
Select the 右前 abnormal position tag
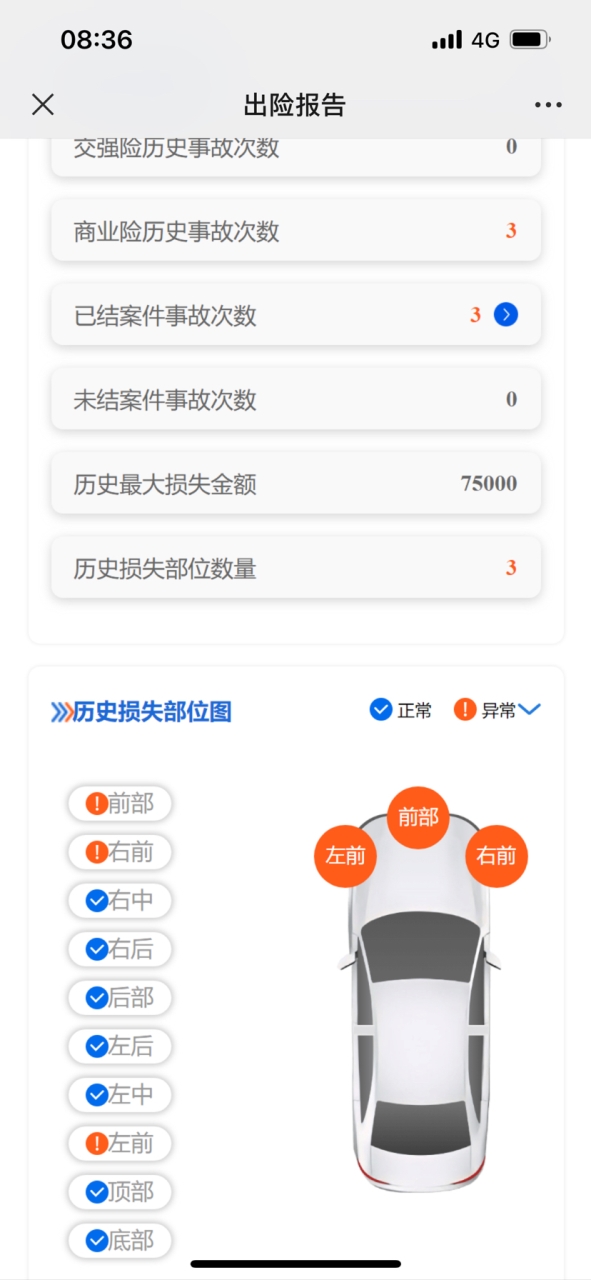(120, 852)
